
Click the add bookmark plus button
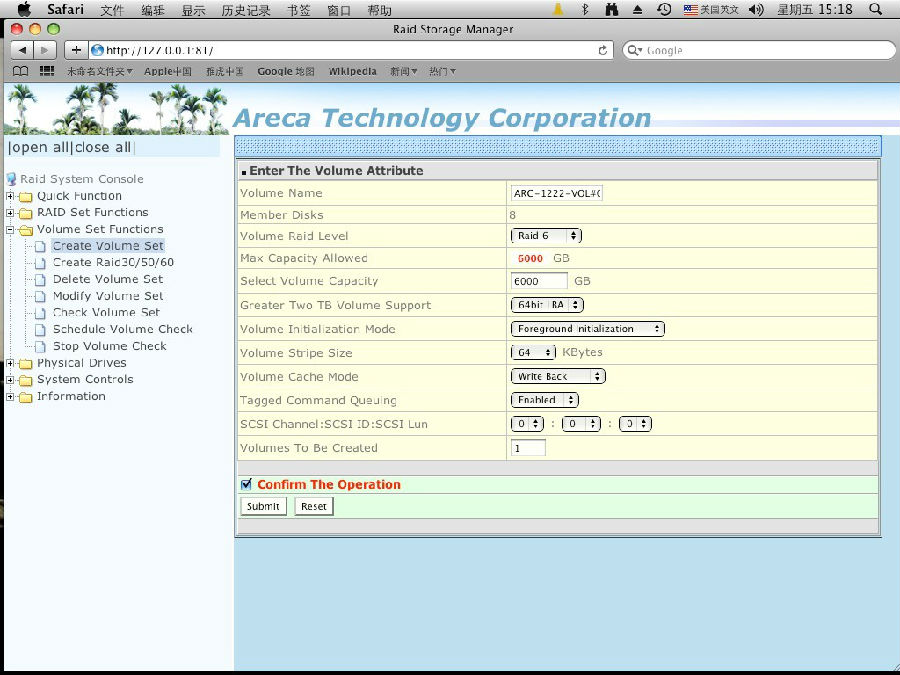(x=76, y=51)
